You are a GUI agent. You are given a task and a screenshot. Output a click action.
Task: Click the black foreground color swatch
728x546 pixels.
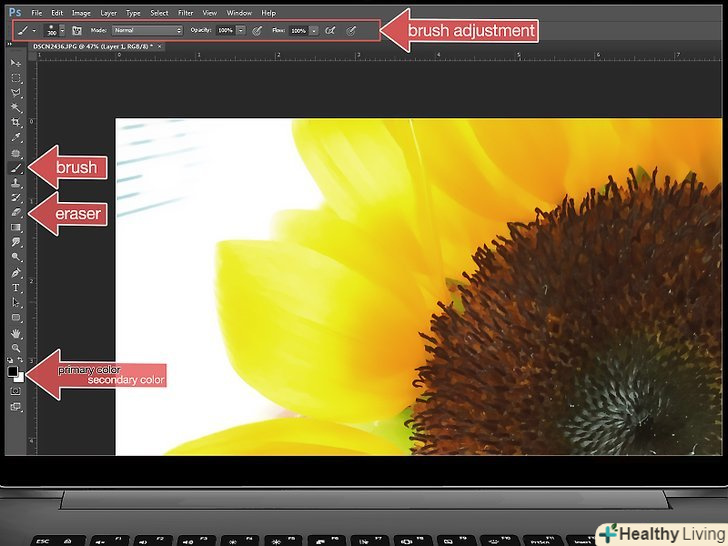point(12,371)
